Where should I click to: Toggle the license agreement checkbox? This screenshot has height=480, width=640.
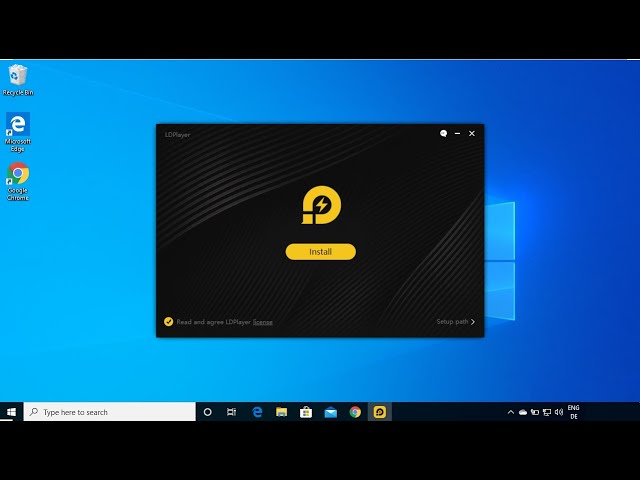point(169,322)
